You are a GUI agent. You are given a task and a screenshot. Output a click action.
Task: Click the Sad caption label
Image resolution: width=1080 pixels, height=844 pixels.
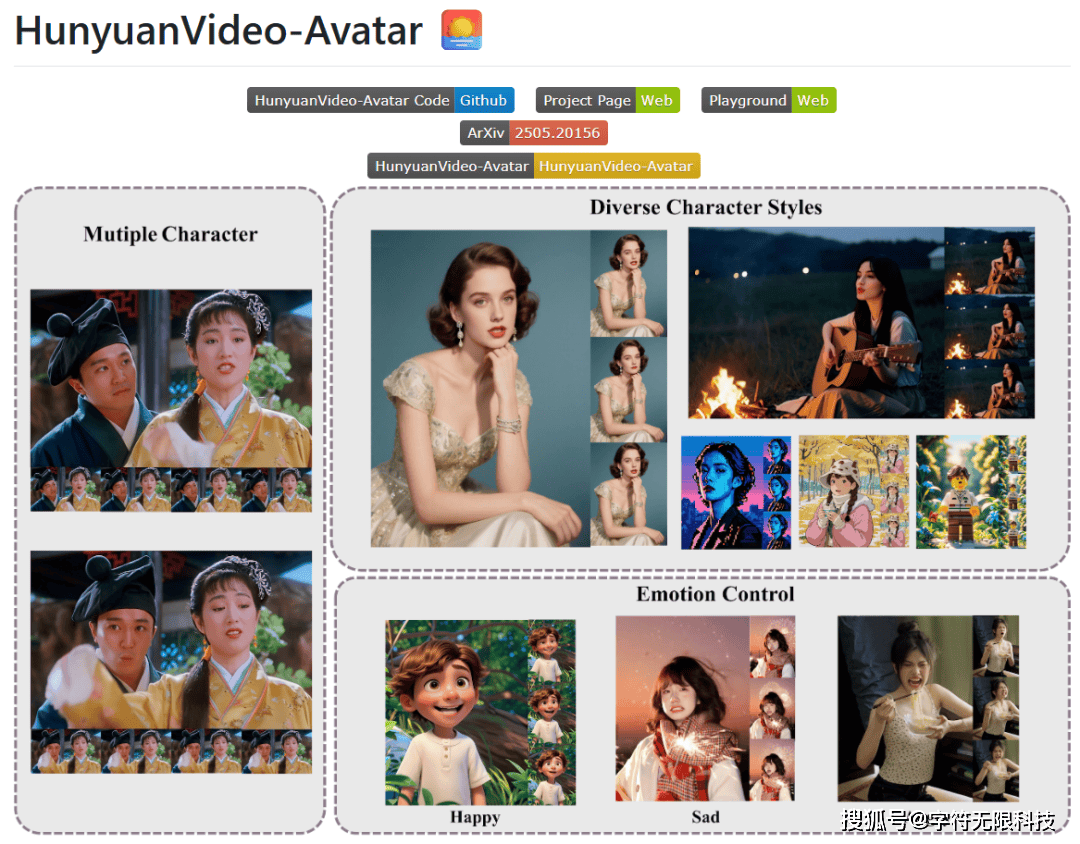pyautogui.click(x=705, y=817)
